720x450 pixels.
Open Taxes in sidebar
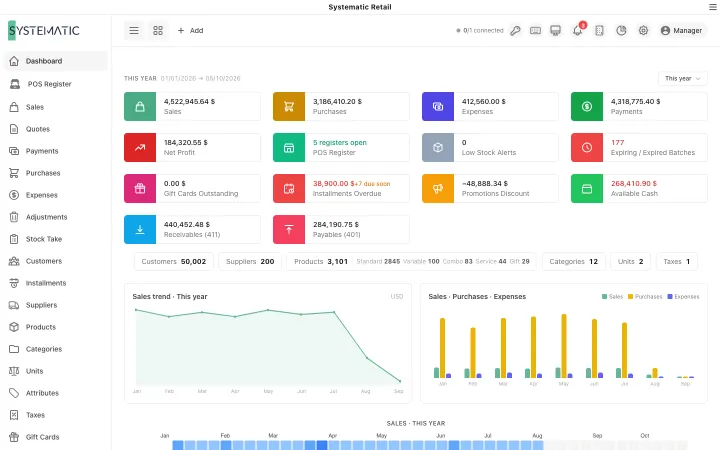56,416
